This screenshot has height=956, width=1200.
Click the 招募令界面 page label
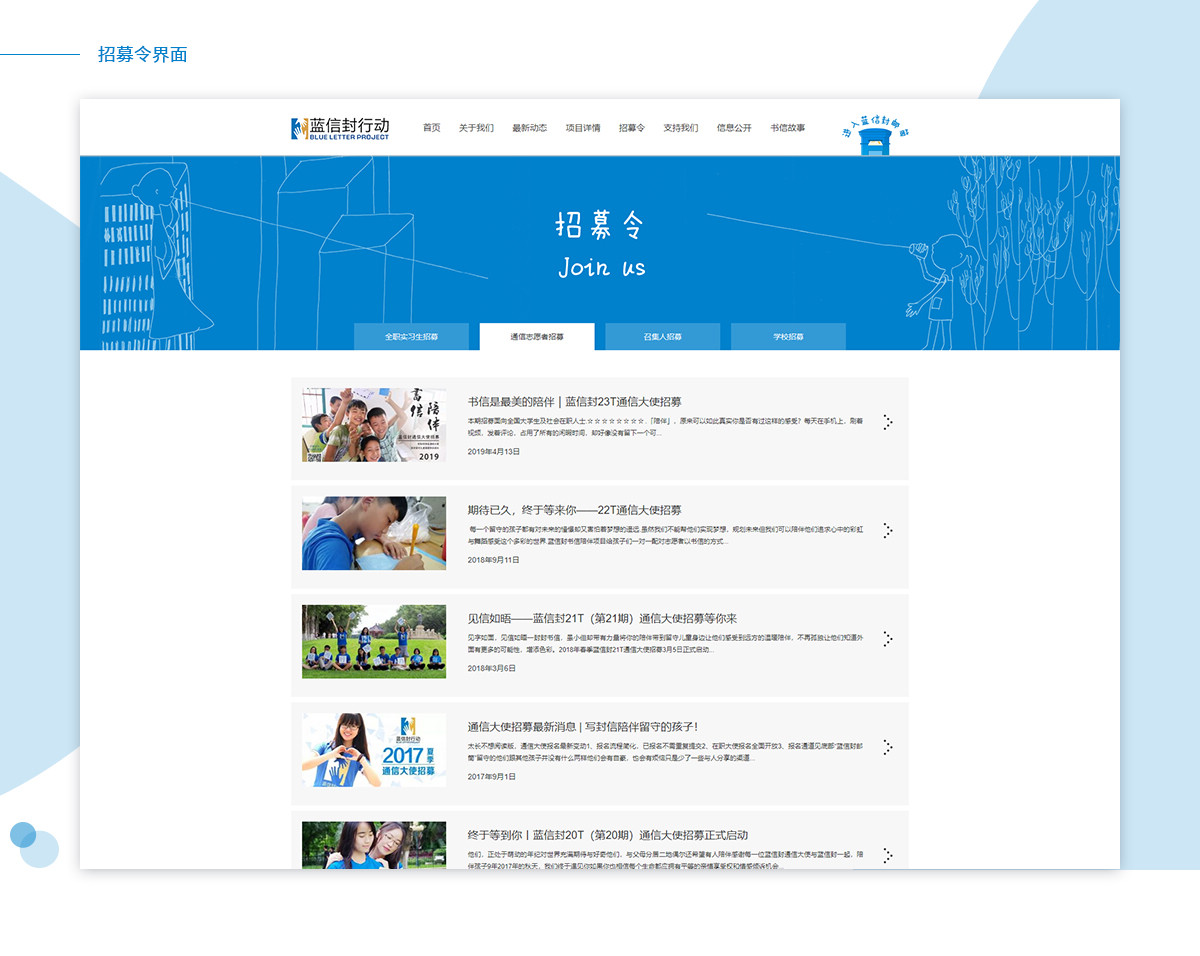point(142,54)
